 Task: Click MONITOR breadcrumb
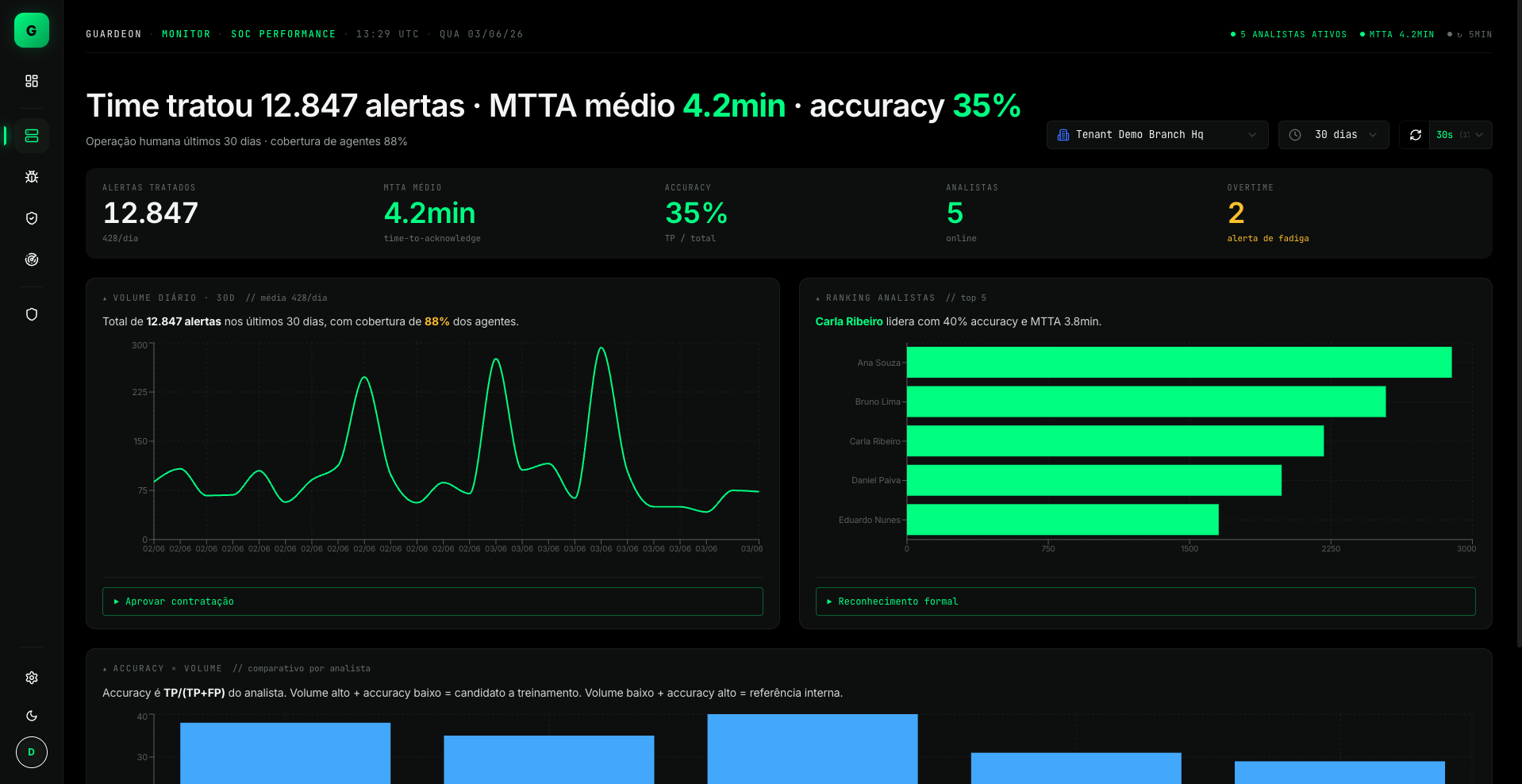[x=186, y=34]
